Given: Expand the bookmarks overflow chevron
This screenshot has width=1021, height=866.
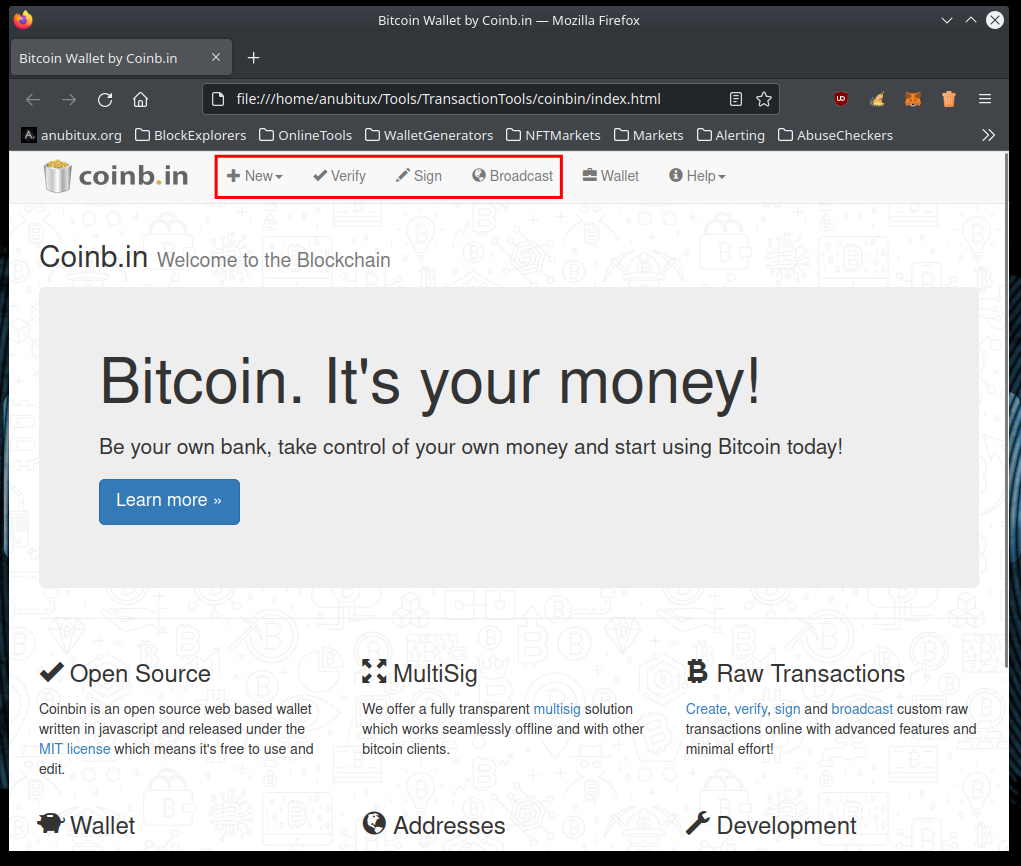Looking at the screenshot, I should point(988,134).
